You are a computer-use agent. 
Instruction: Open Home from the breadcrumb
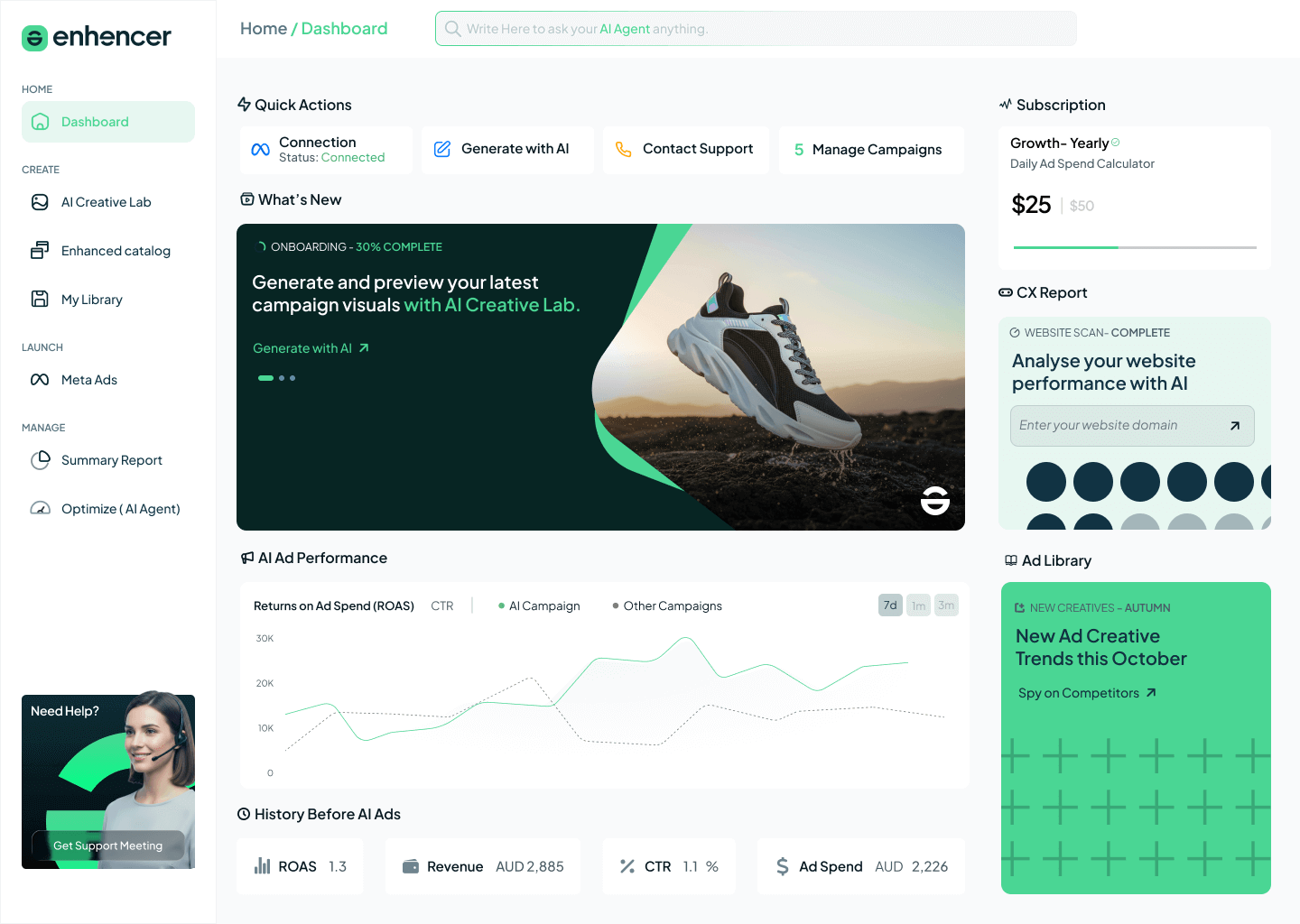[263, 28]
